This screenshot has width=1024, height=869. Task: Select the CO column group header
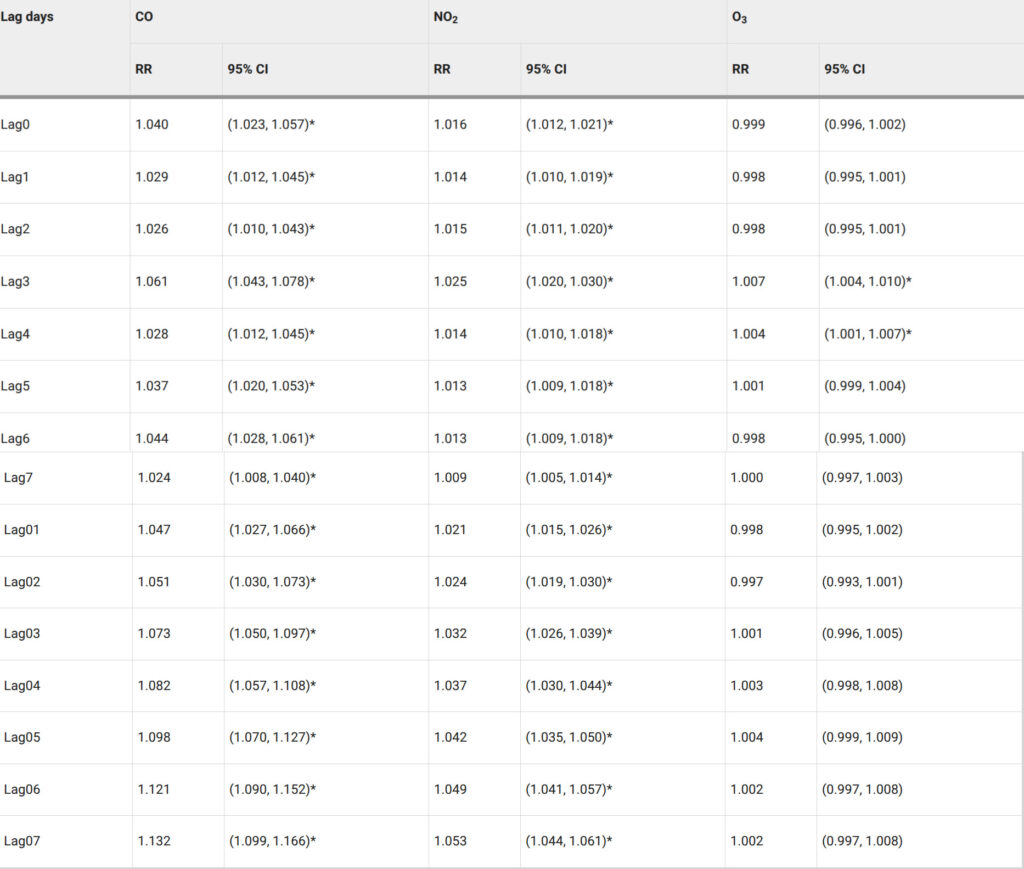pyautogui.click(x=144, y=18)
